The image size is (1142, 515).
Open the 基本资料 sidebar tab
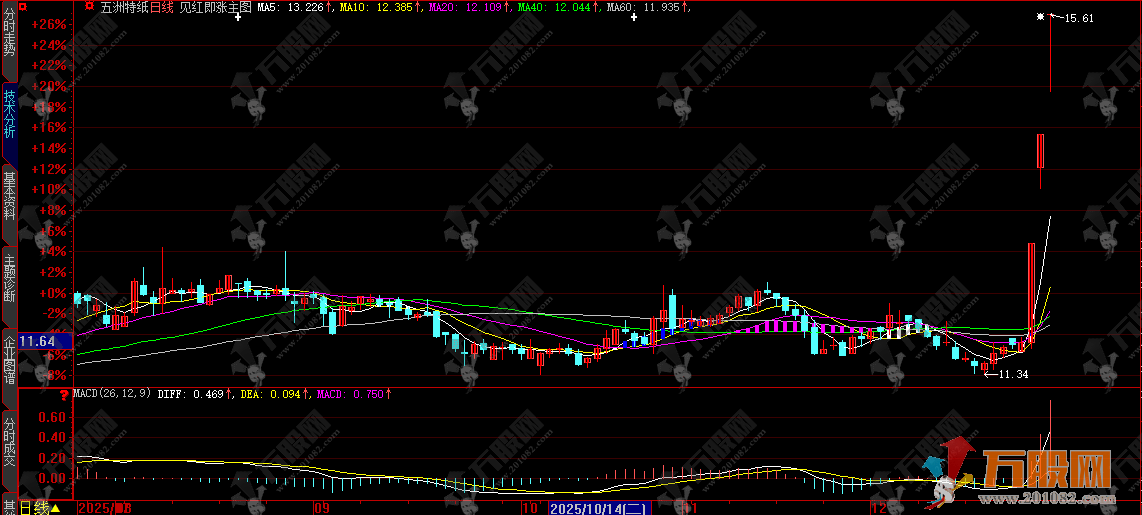(9, 196)
